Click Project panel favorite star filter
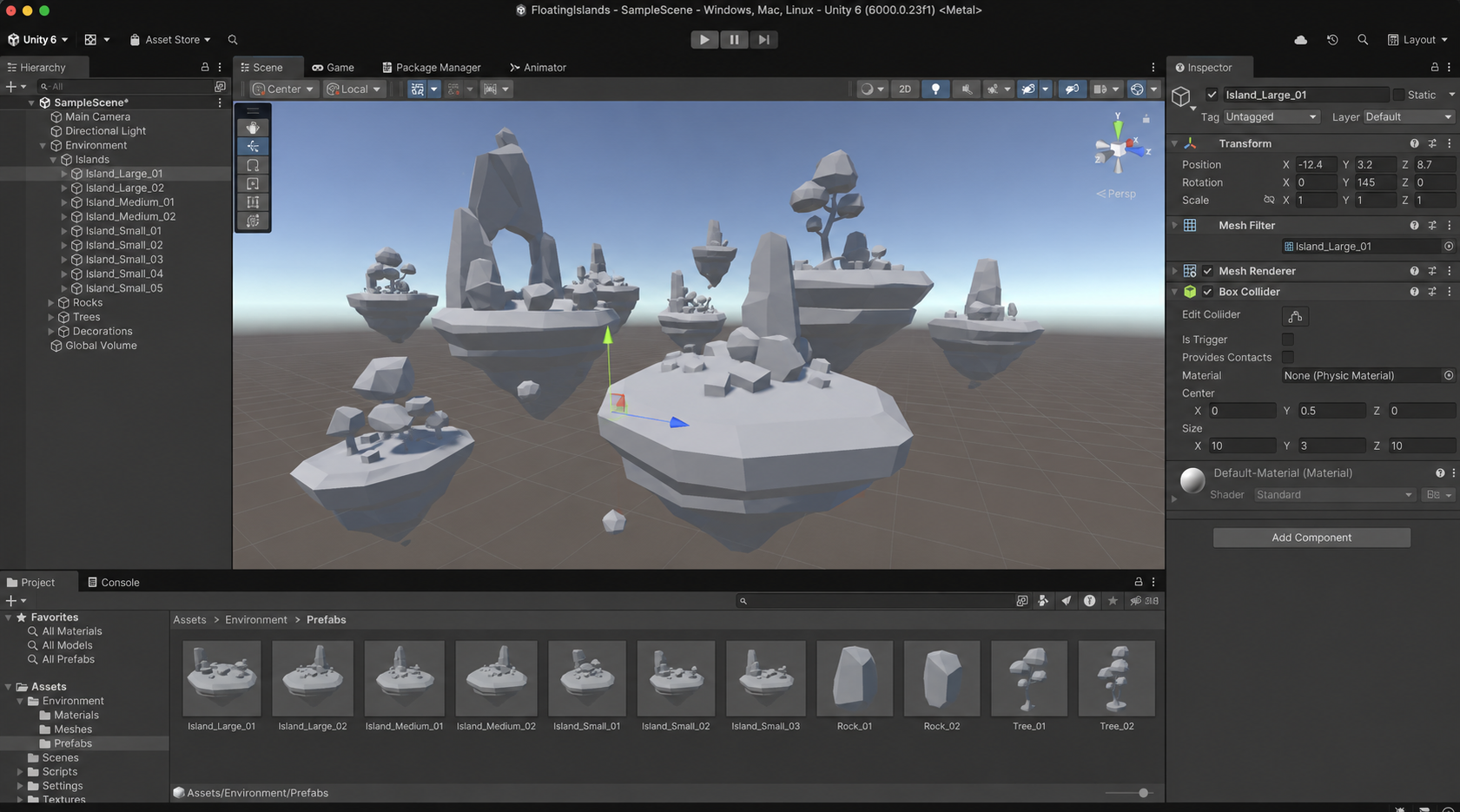 (x=1113, y=601)
